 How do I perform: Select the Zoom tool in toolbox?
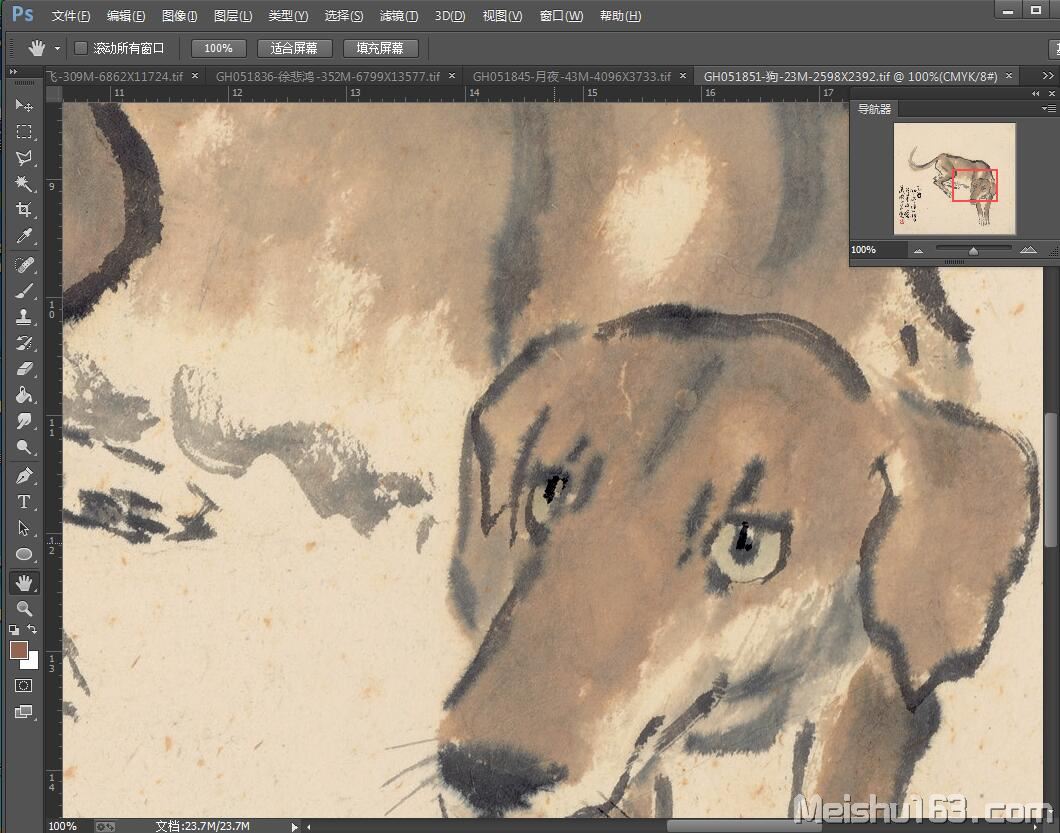point(24,609)
